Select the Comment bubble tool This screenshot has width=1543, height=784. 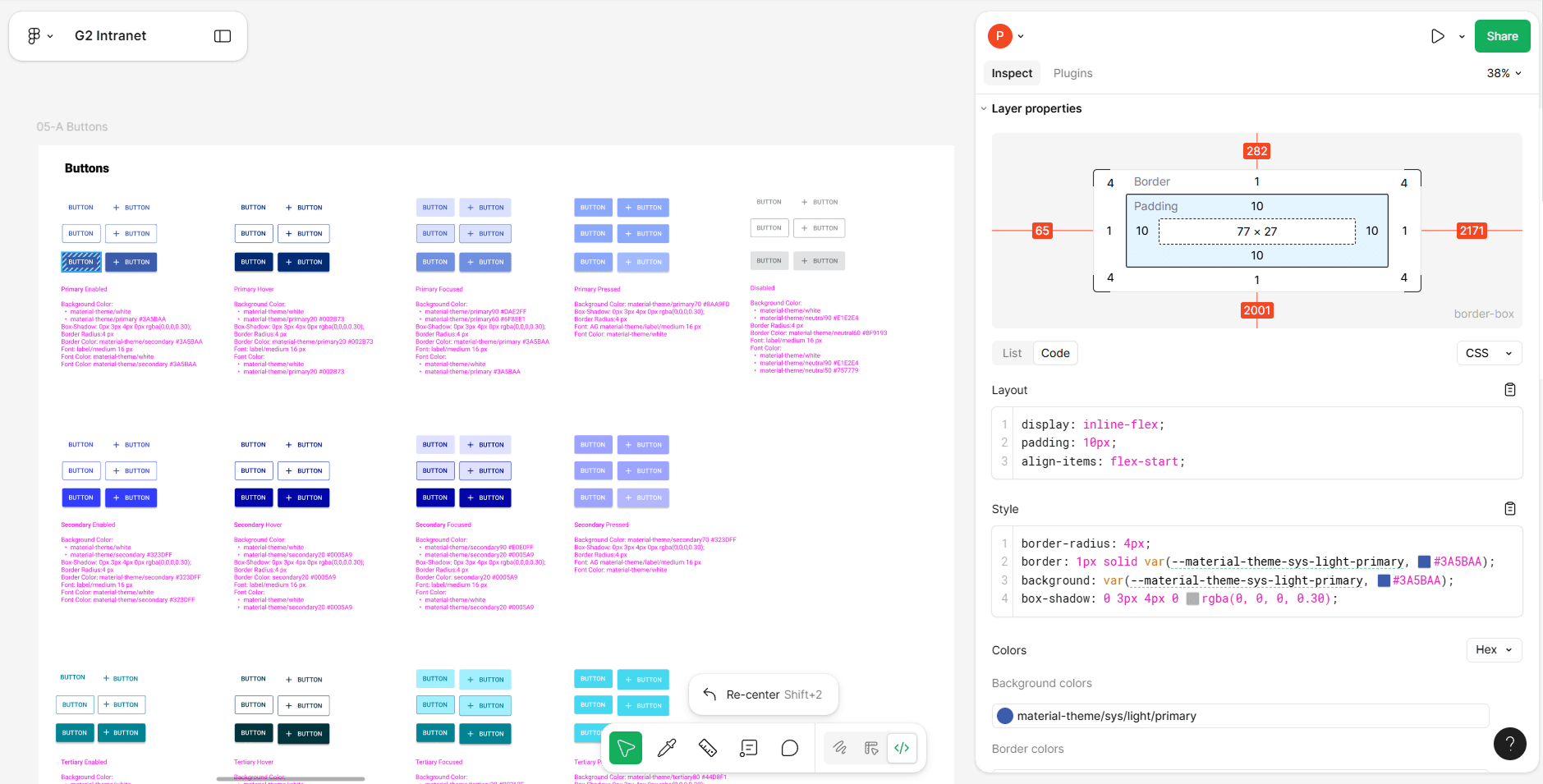click(790, 748)
